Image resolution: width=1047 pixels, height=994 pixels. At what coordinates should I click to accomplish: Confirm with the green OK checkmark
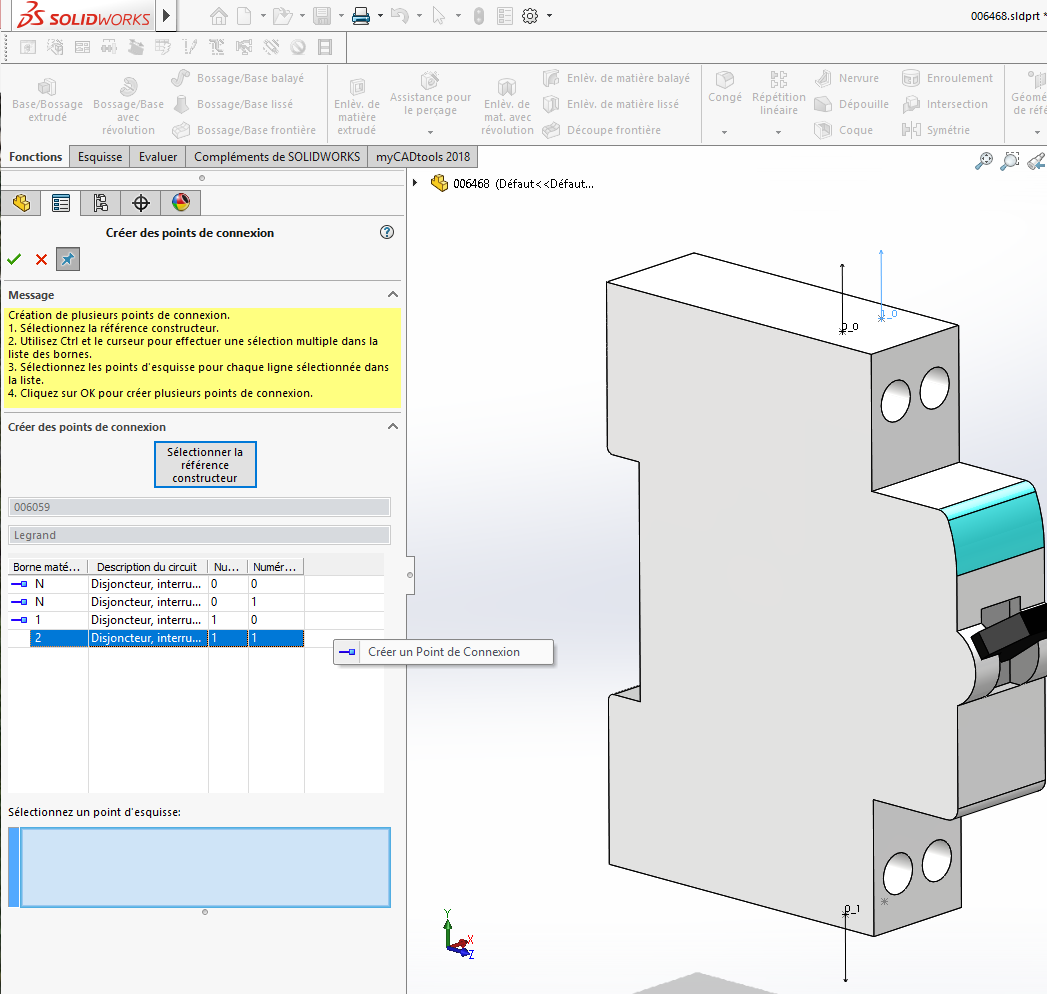click(x=14, y=260)
